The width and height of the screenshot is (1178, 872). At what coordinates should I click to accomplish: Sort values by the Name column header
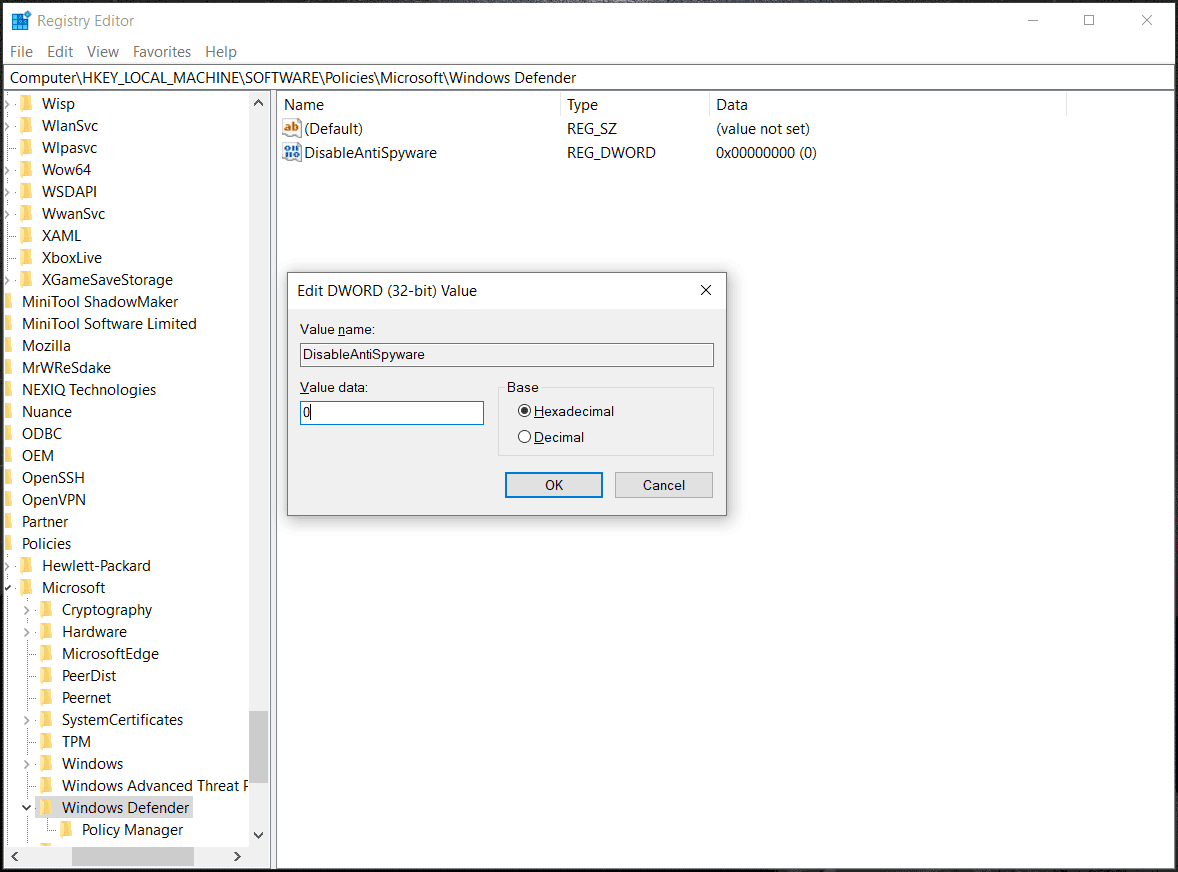pos(419,104)
